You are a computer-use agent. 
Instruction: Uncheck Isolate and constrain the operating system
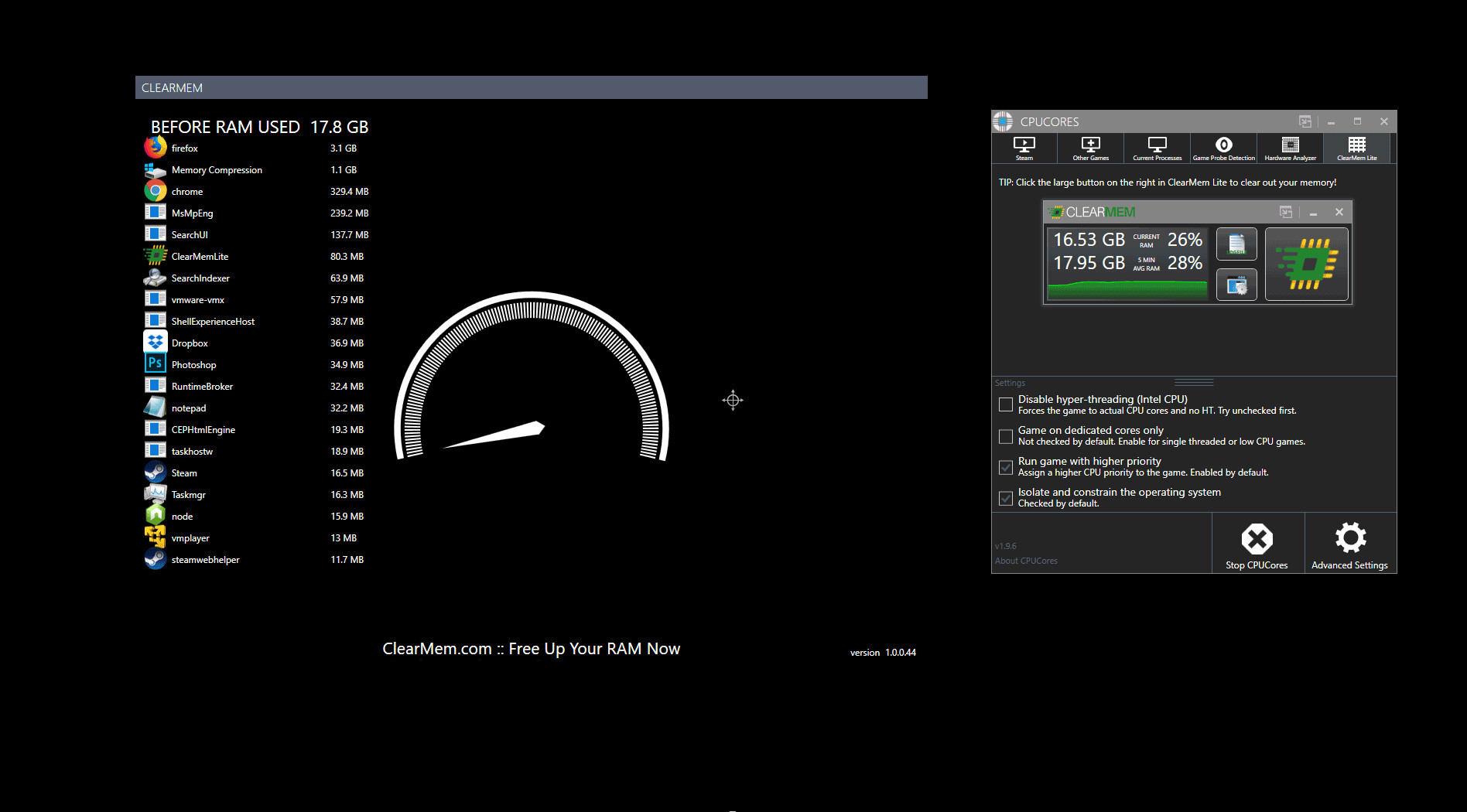coord(1006,498)
